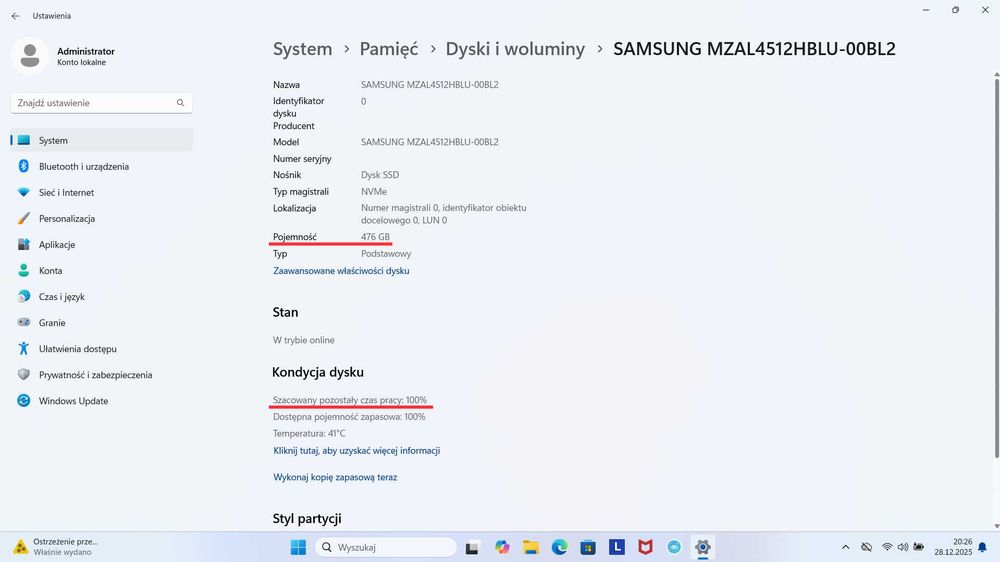The width and height of the screenshot is (1000, 562).
Task: Open Task View from the taskbar
Action: coord(472,547)
